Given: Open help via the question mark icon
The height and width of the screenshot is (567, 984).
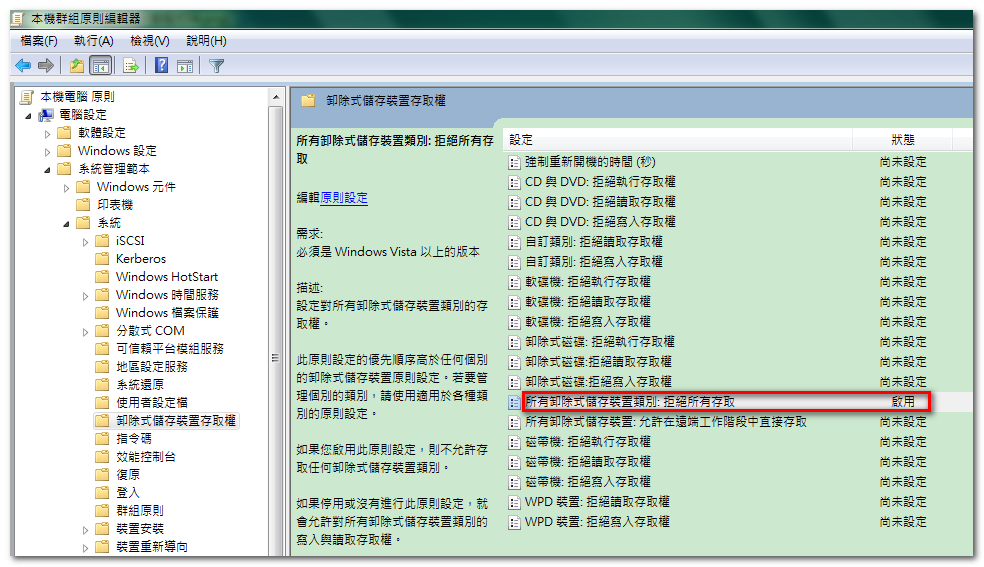Looking at the screenshot, I should pos(161,66).
